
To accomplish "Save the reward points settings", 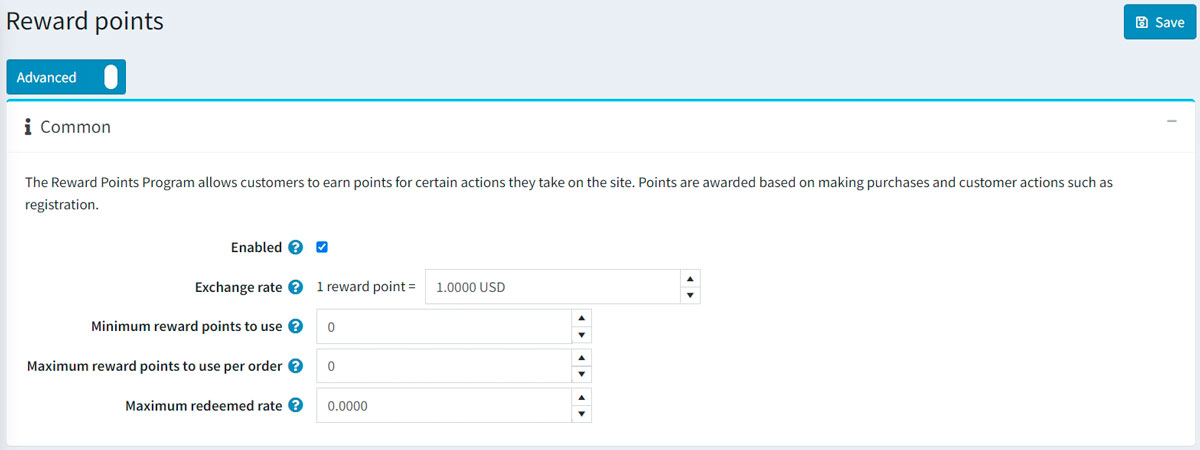I will (x=1159, y=22).
